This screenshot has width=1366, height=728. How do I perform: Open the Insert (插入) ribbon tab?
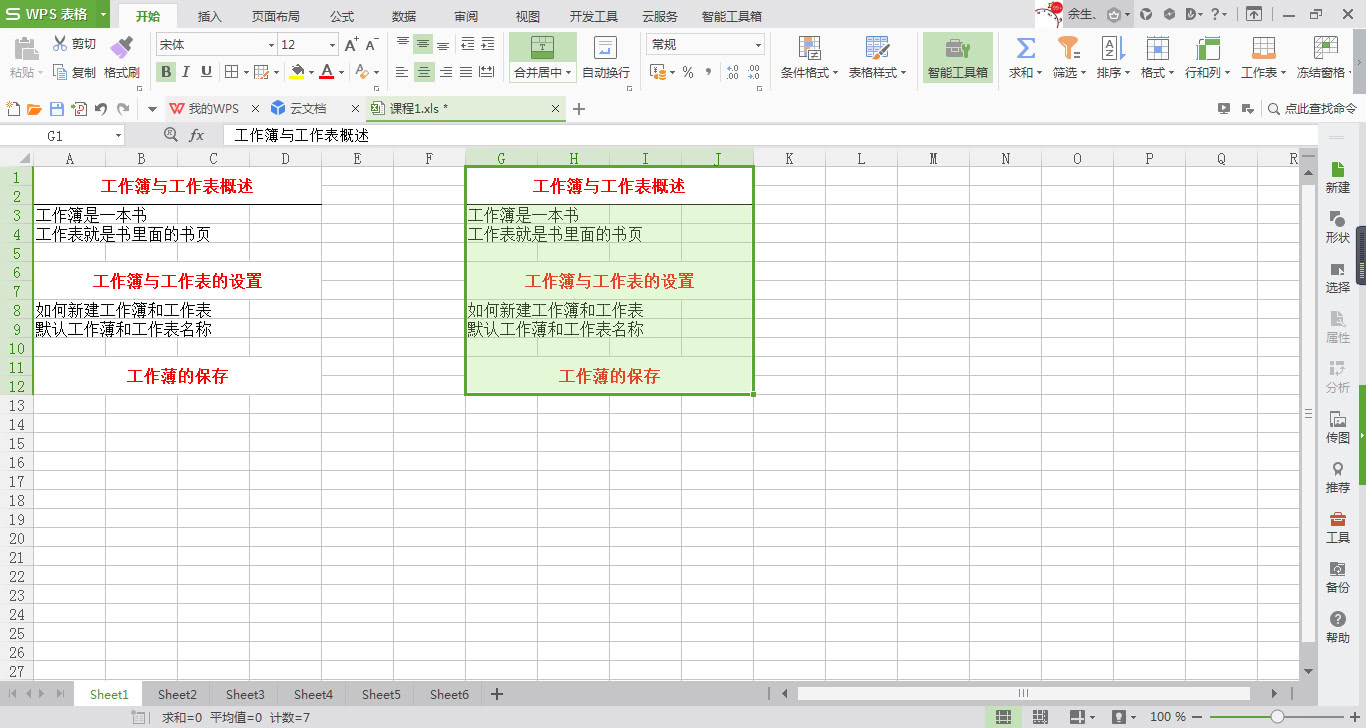[210, 17]
